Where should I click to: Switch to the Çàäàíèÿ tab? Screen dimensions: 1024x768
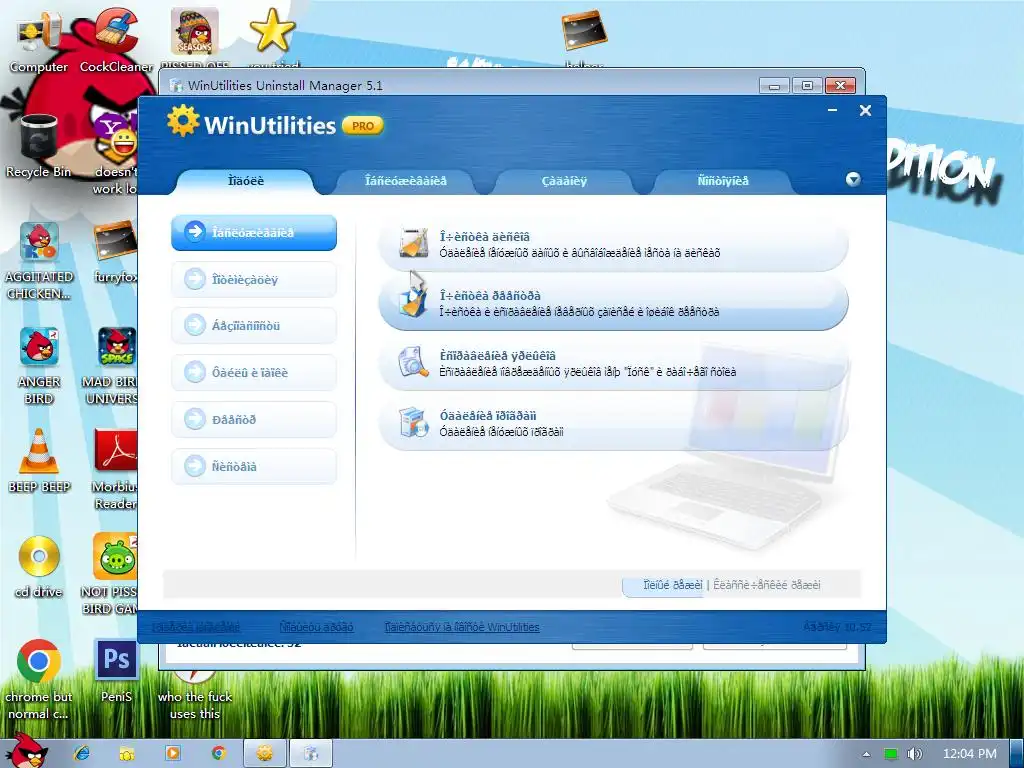[564, 181]
